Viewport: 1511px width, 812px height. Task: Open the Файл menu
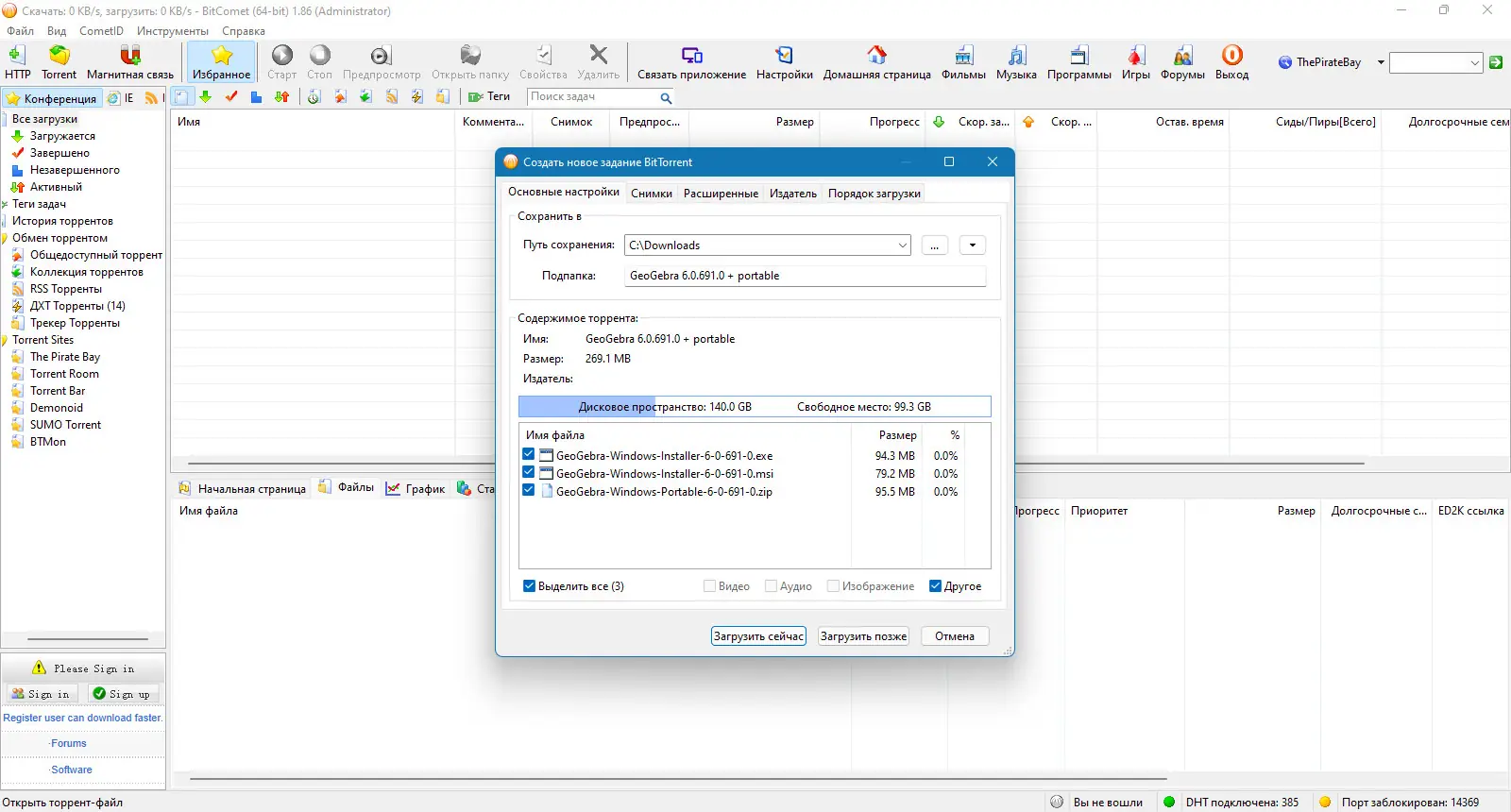point(21,30)
